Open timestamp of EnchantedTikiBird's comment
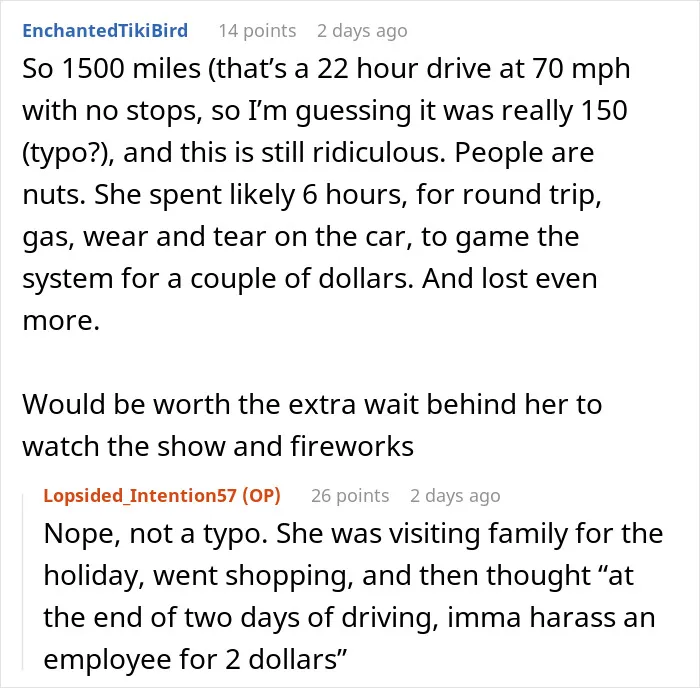Screen dimensions: 700x688 [x=362, y=31]
